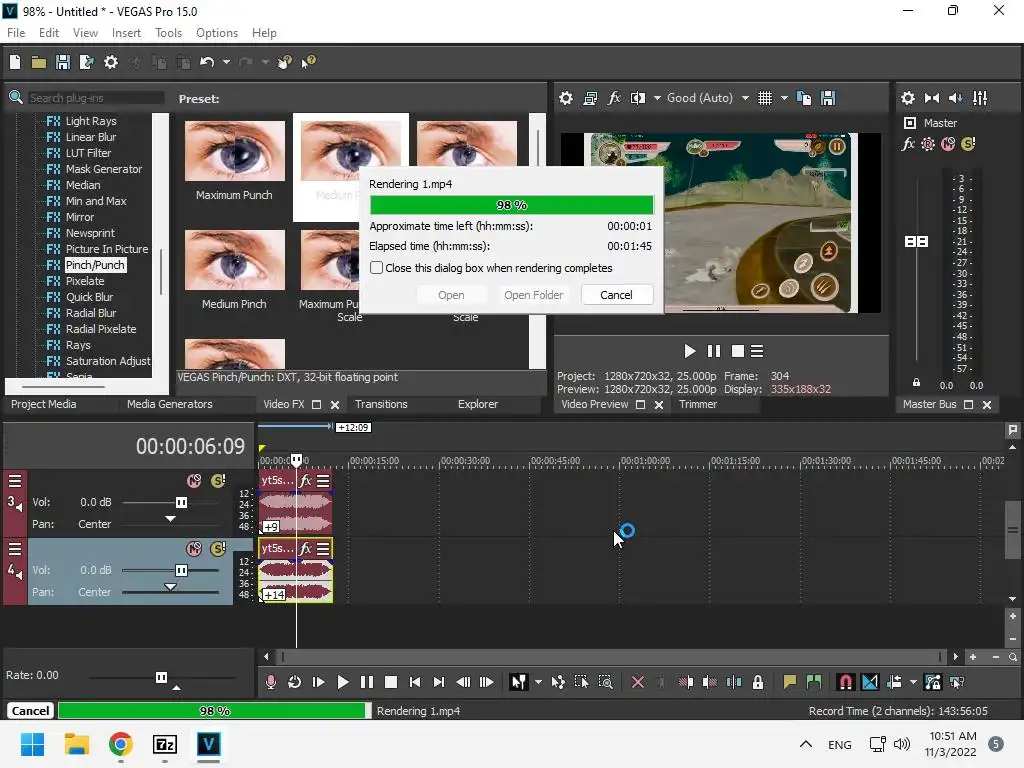Switch to the Explorer tab
This screenshot has width=1024, height=768.
pyautogui.click(x=477, y=404)
